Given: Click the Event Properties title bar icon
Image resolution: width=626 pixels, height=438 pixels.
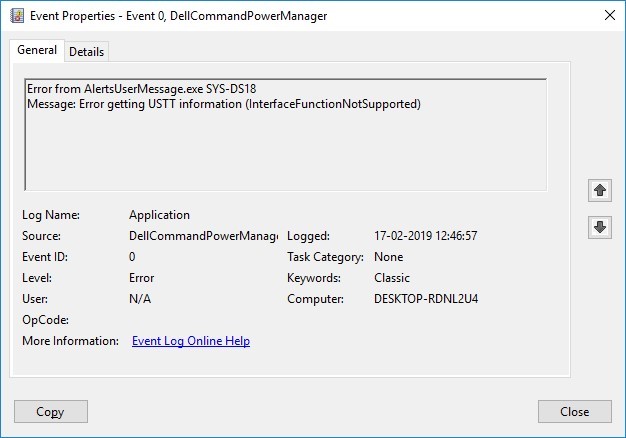Looking at the screenshot, I should [17, 16].
